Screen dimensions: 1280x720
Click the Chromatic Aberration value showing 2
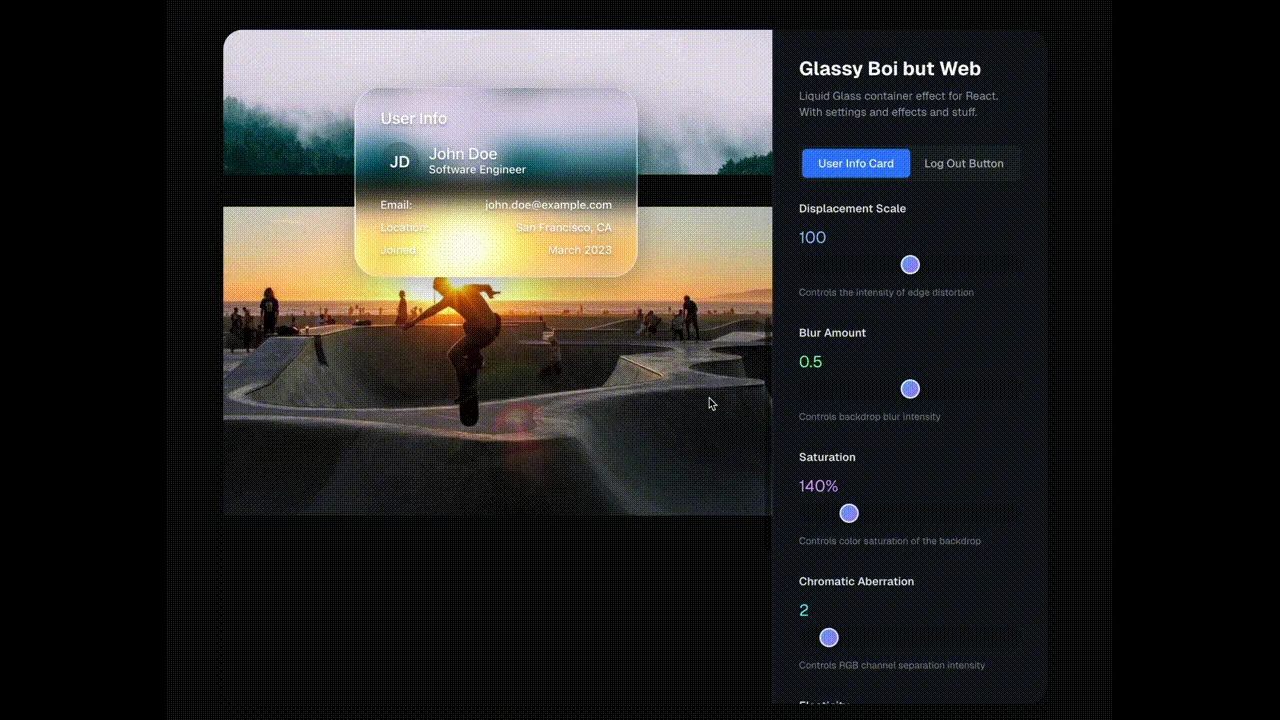[x=804, y=610]
